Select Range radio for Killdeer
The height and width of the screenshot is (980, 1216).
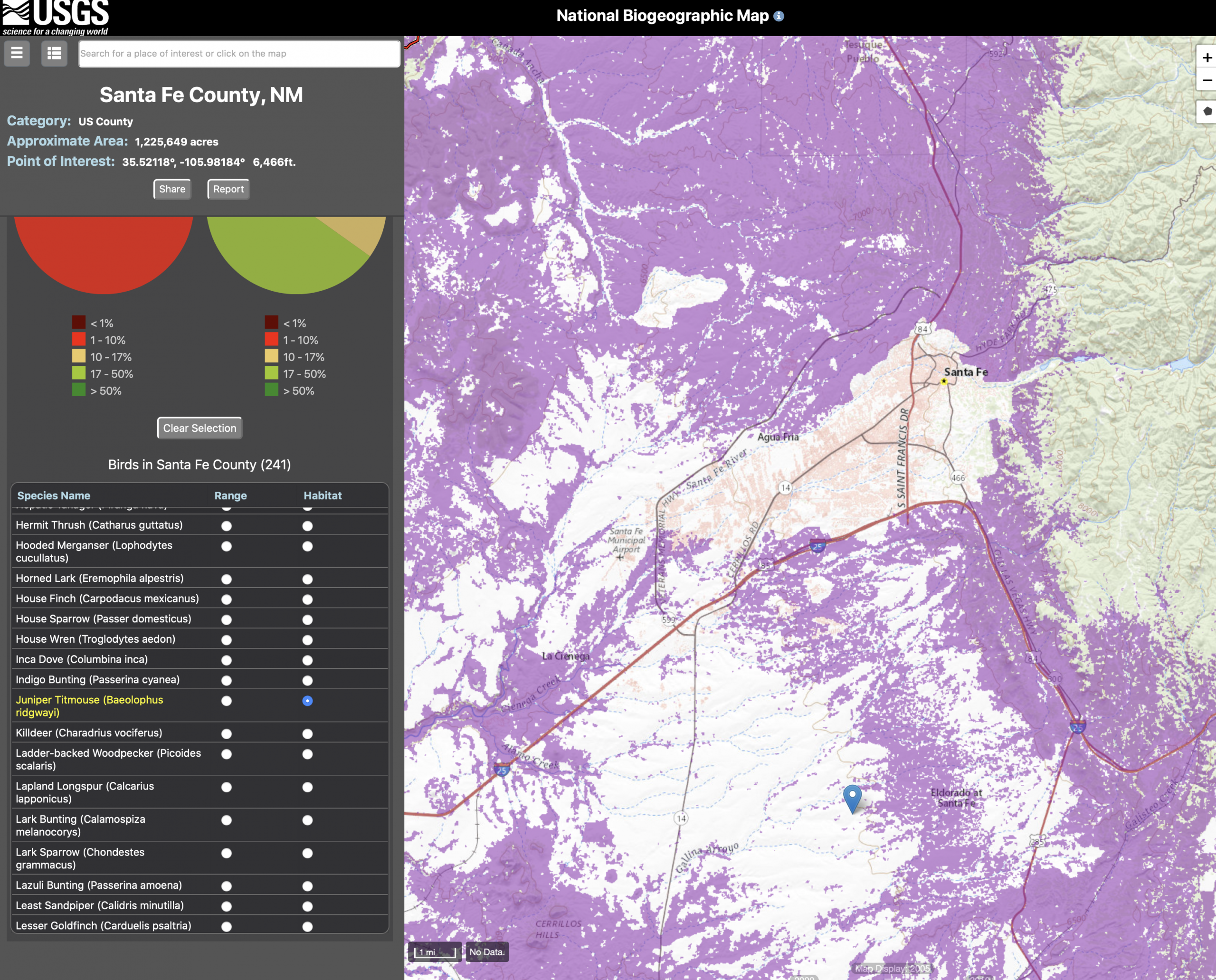tap(227, 733)
